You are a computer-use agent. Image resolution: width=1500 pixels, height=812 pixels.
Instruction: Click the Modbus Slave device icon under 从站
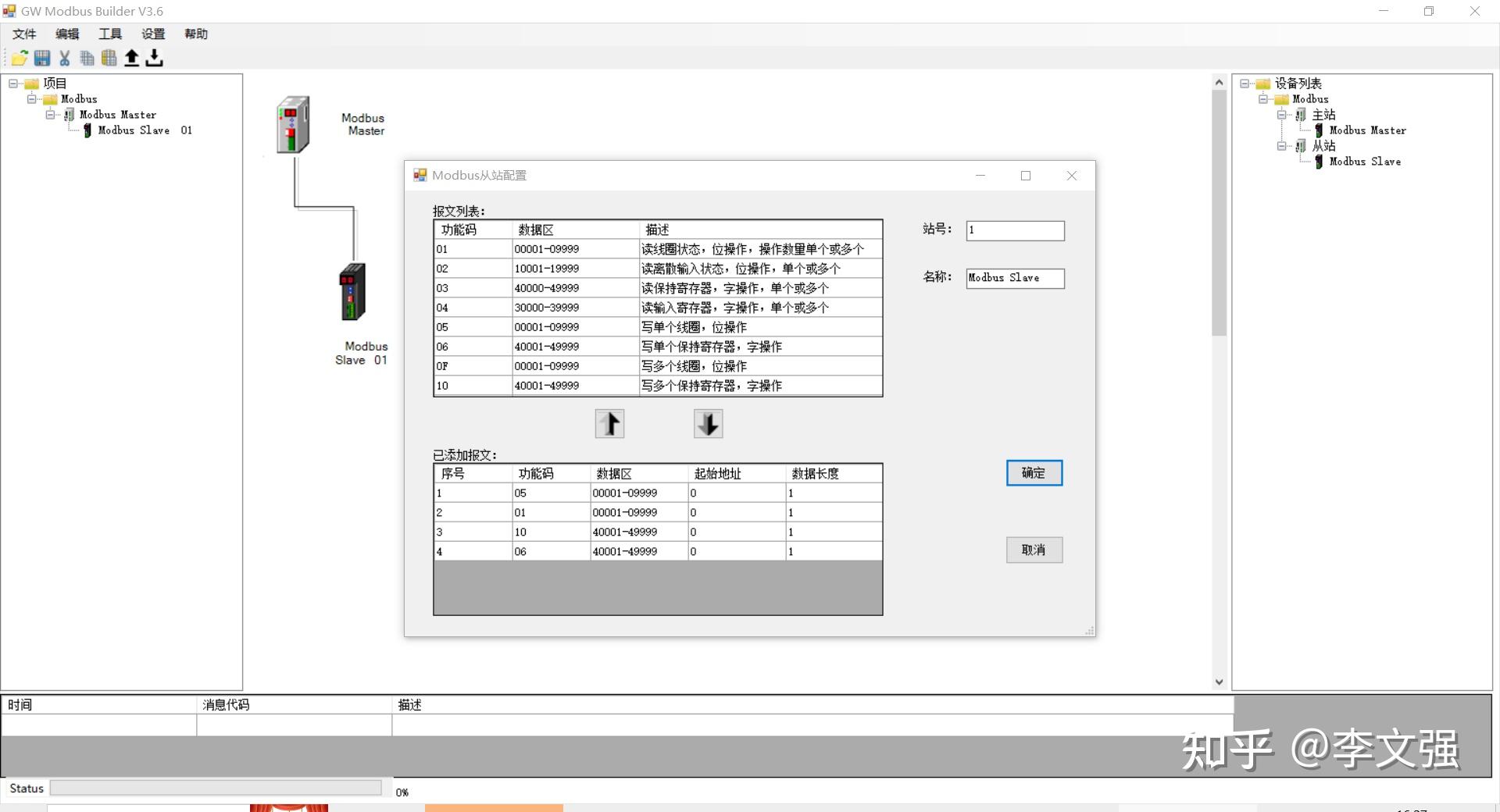click(1318, 162)
